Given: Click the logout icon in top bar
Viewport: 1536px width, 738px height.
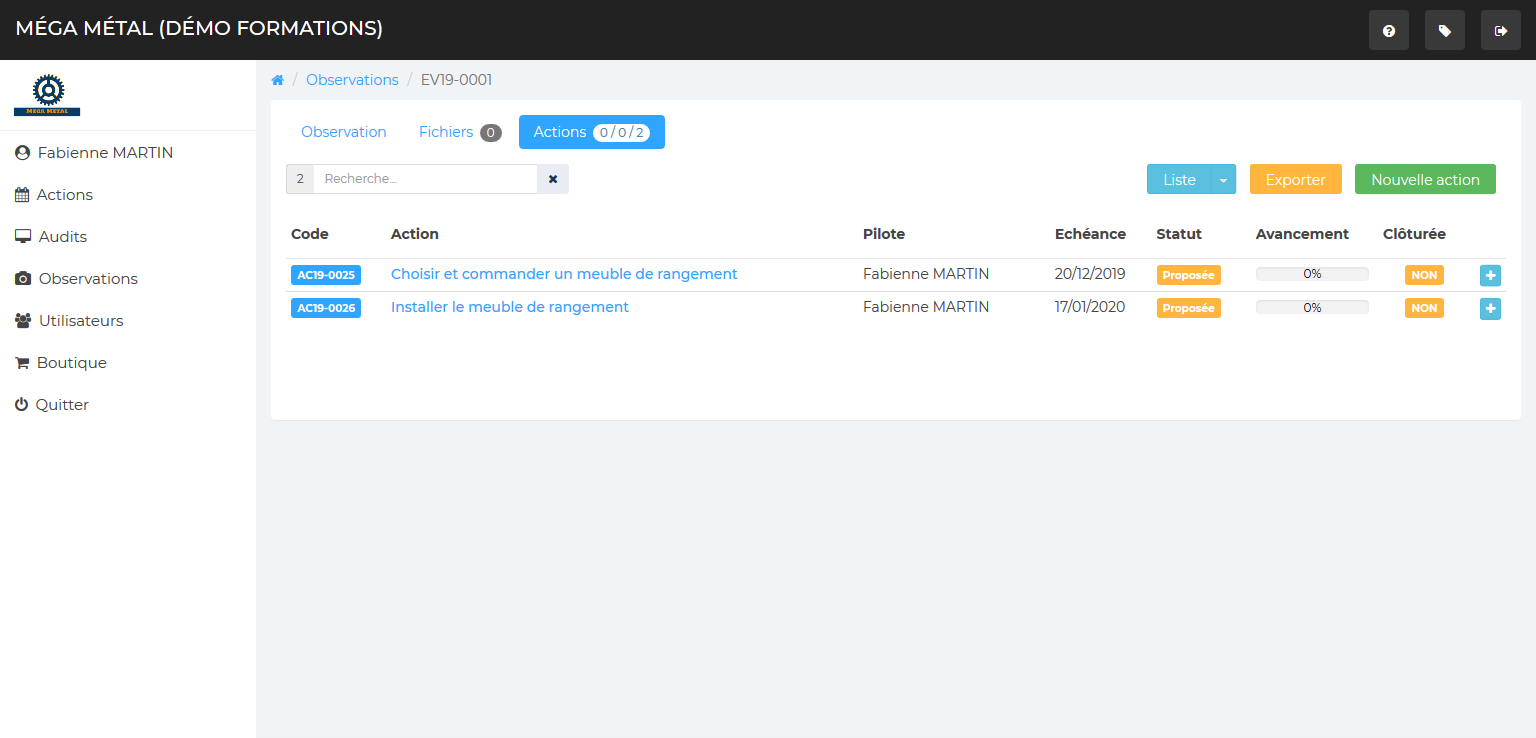Looking at the screenshot, I should coord(1500,31).
